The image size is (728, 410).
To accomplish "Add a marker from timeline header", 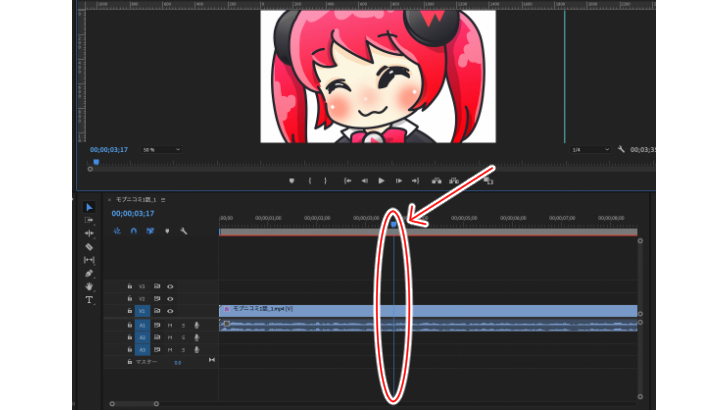I will coord(167,231).
